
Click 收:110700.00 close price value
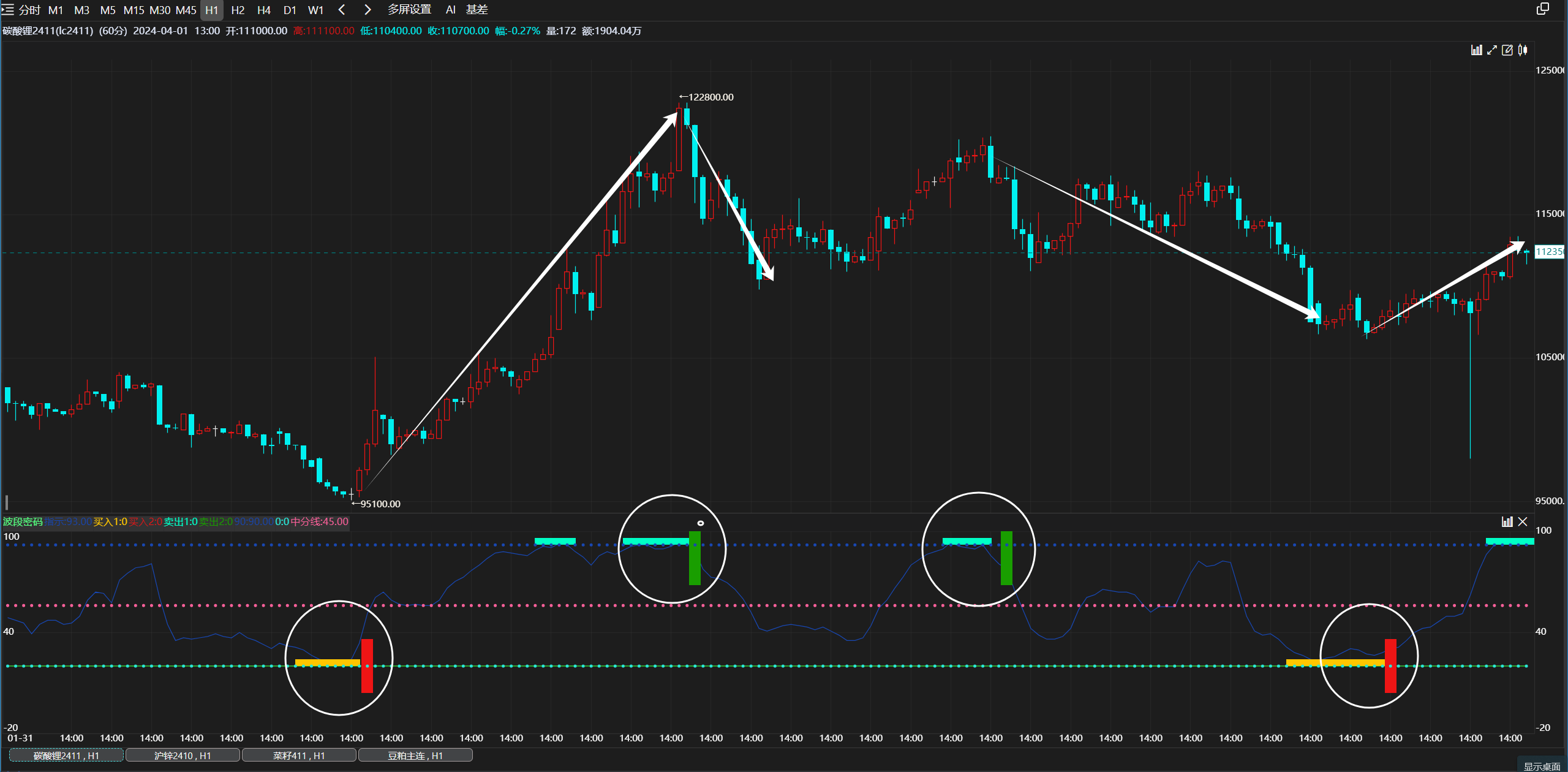pos(458,31)
